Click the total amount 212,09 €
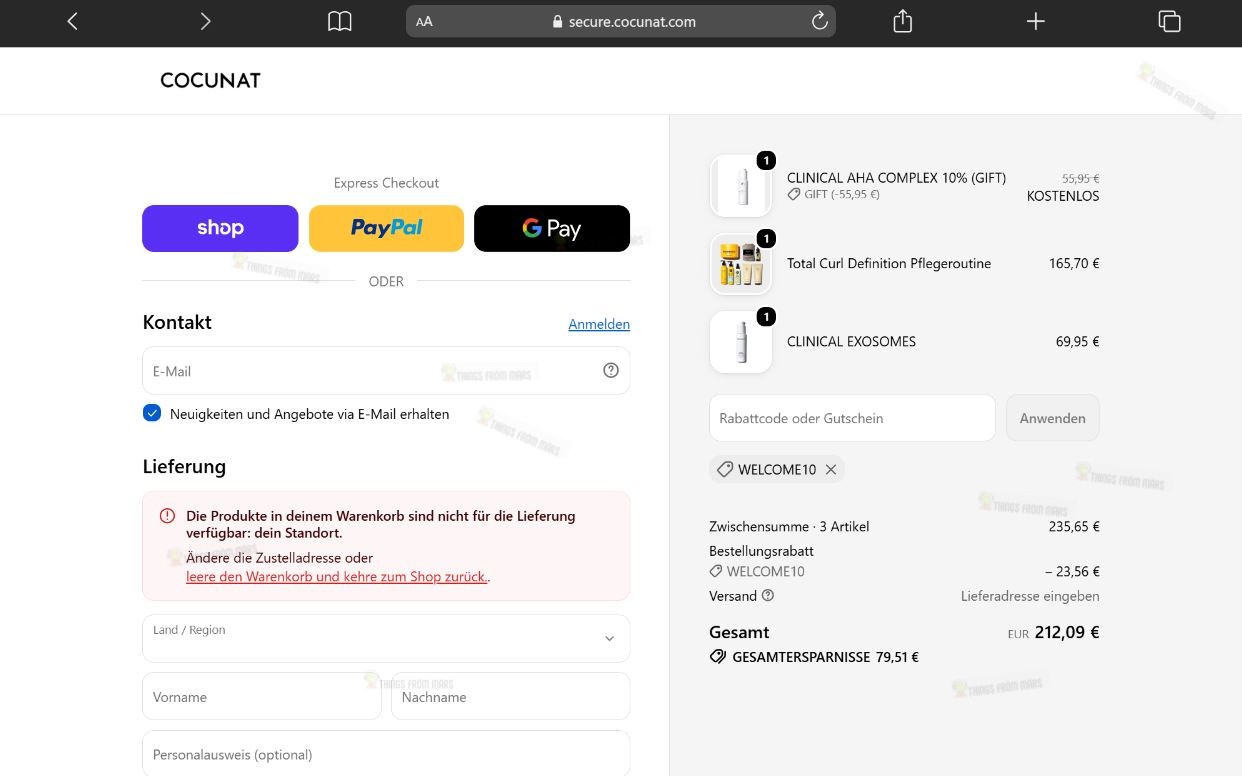The image size is (1242, 776). tap(1067, 632)
